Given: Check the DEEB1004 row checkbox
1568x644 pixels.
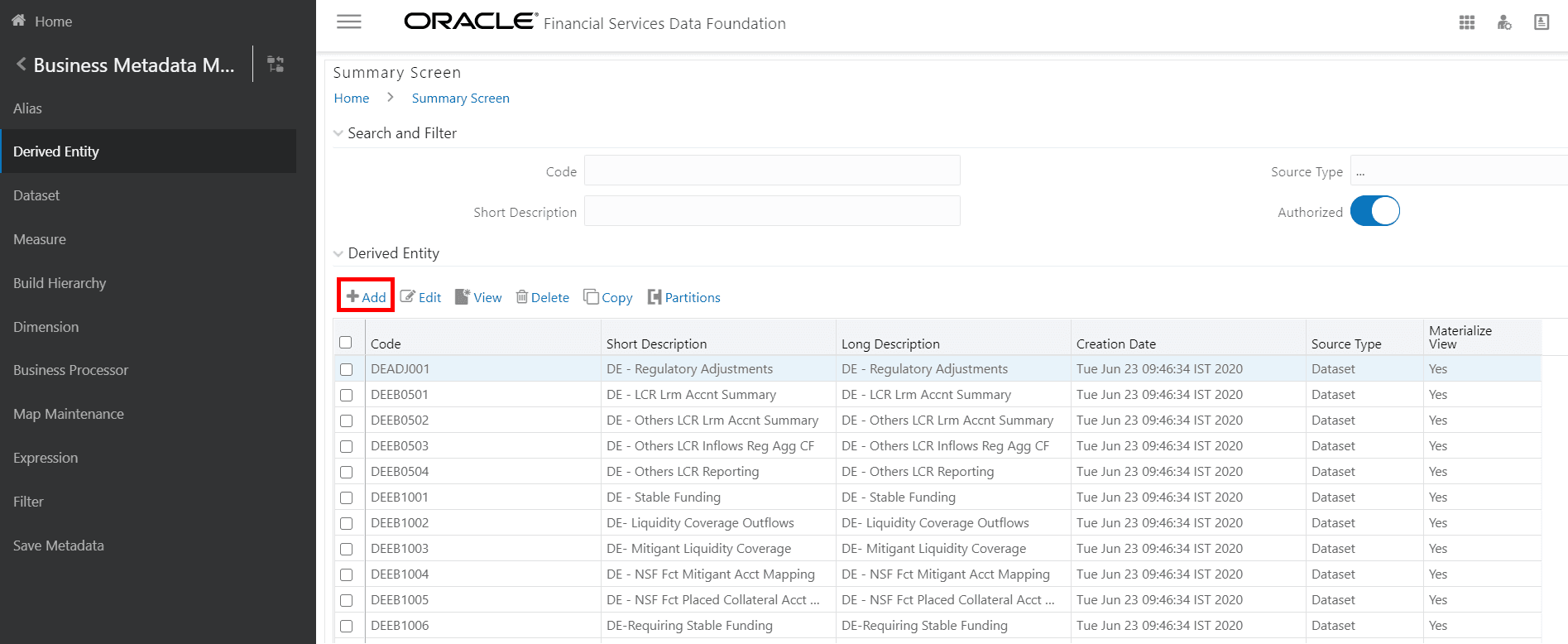Looking at the screenshot, I should pyautogui.click(x=346, y=574).
